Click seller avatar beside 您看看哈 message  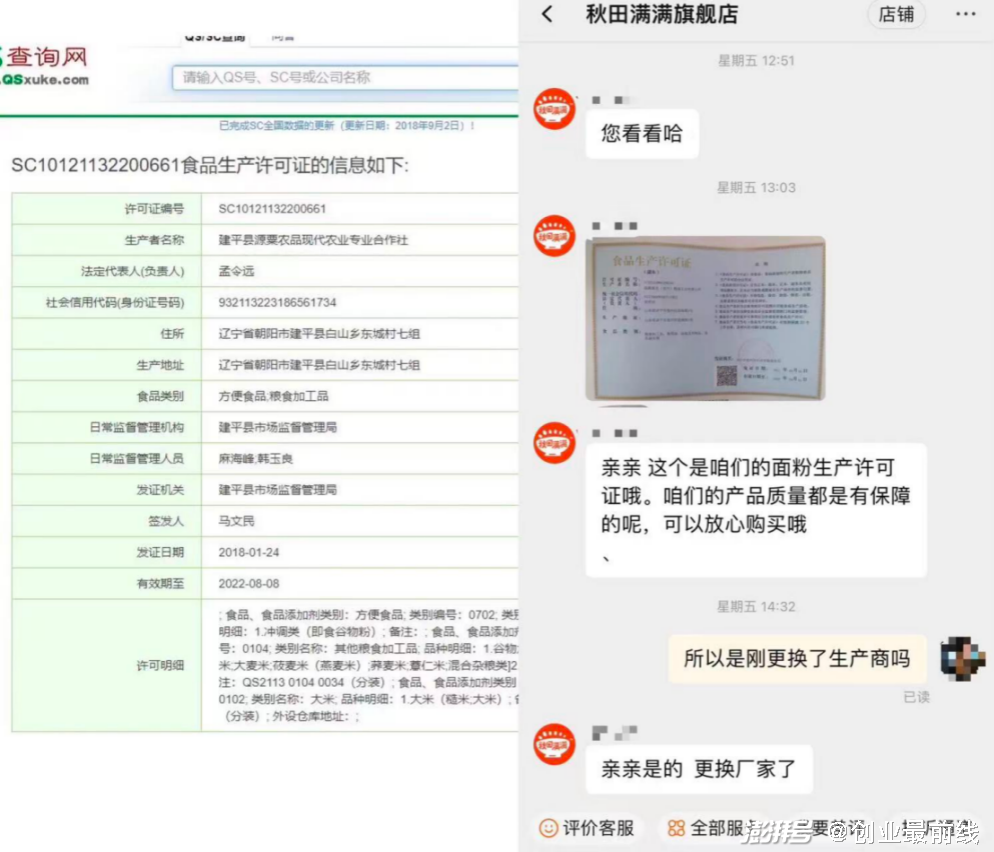(x=554, y=110)
